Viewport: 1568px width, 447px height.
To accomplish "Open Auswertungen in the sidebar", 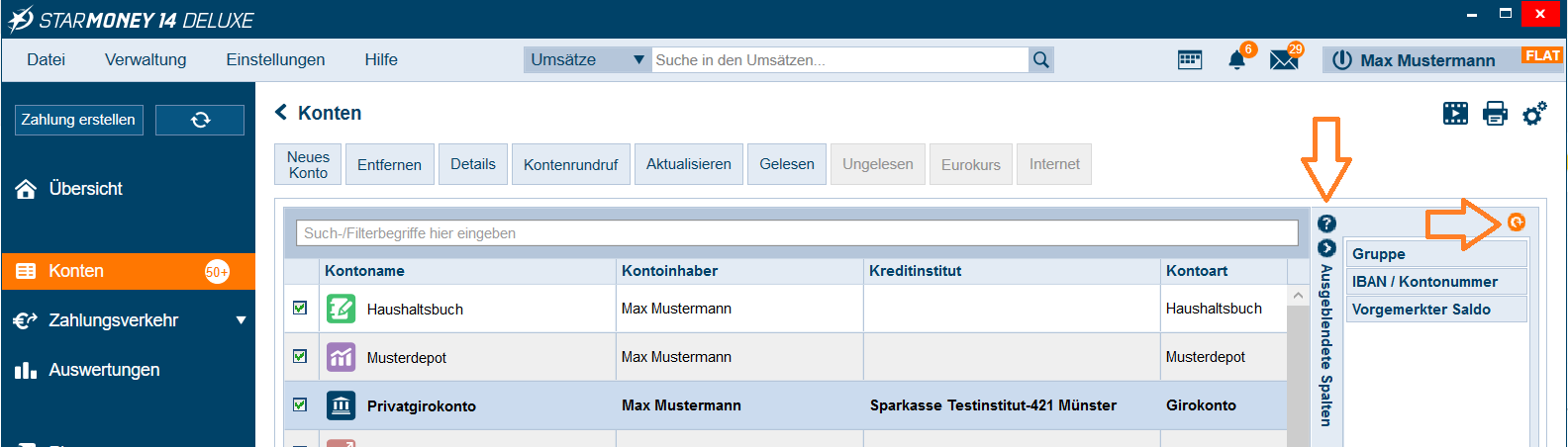I will coord(104,370).
